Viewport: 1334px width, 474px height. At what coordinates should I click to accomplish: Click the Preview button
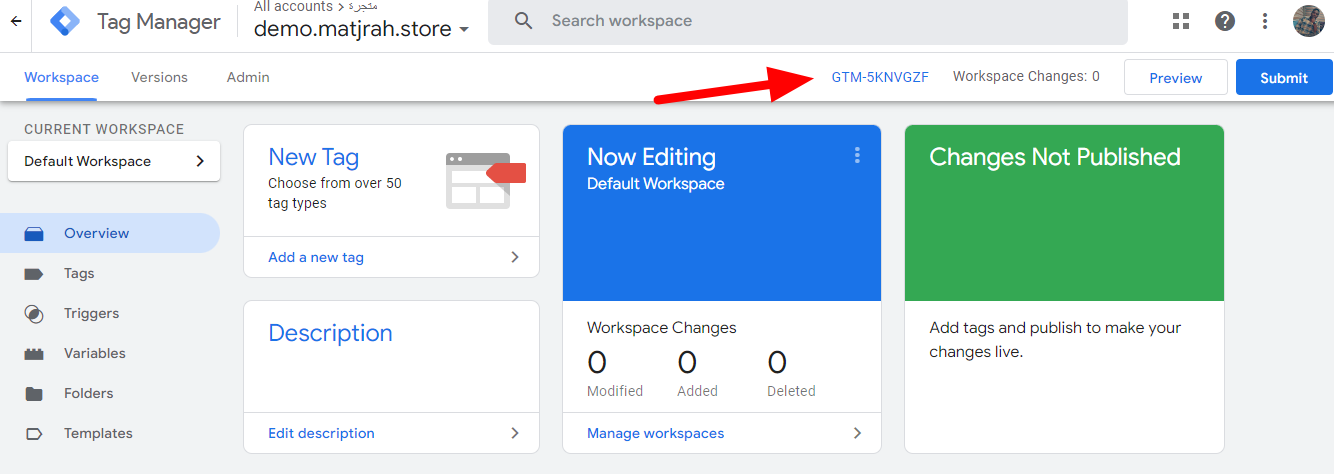[1176, 77]
